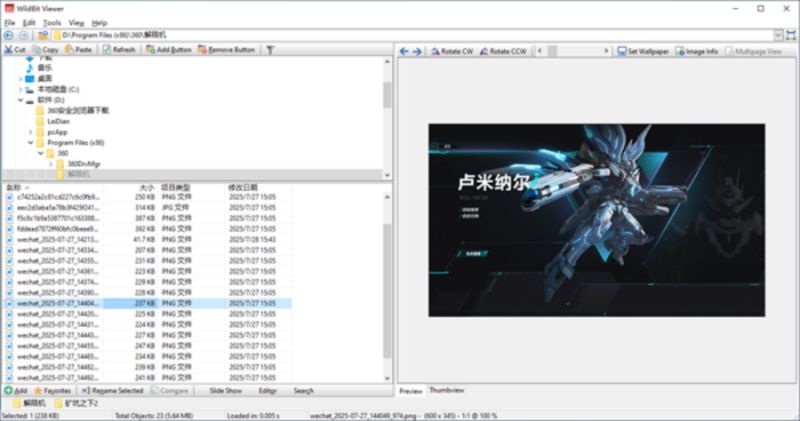Click the Multipage View button
The image size is (800, 421).
754,51
